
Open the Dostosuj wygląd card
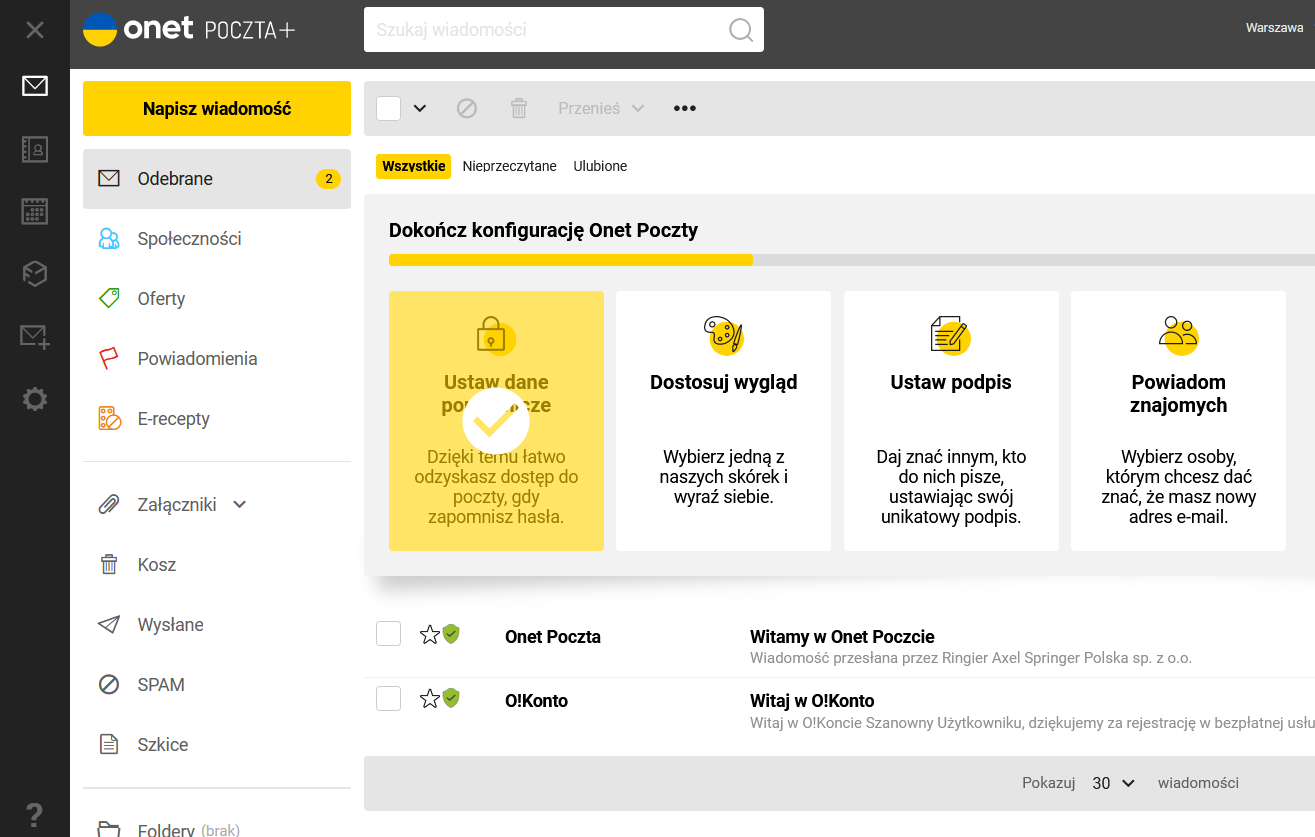coord(723,421)
